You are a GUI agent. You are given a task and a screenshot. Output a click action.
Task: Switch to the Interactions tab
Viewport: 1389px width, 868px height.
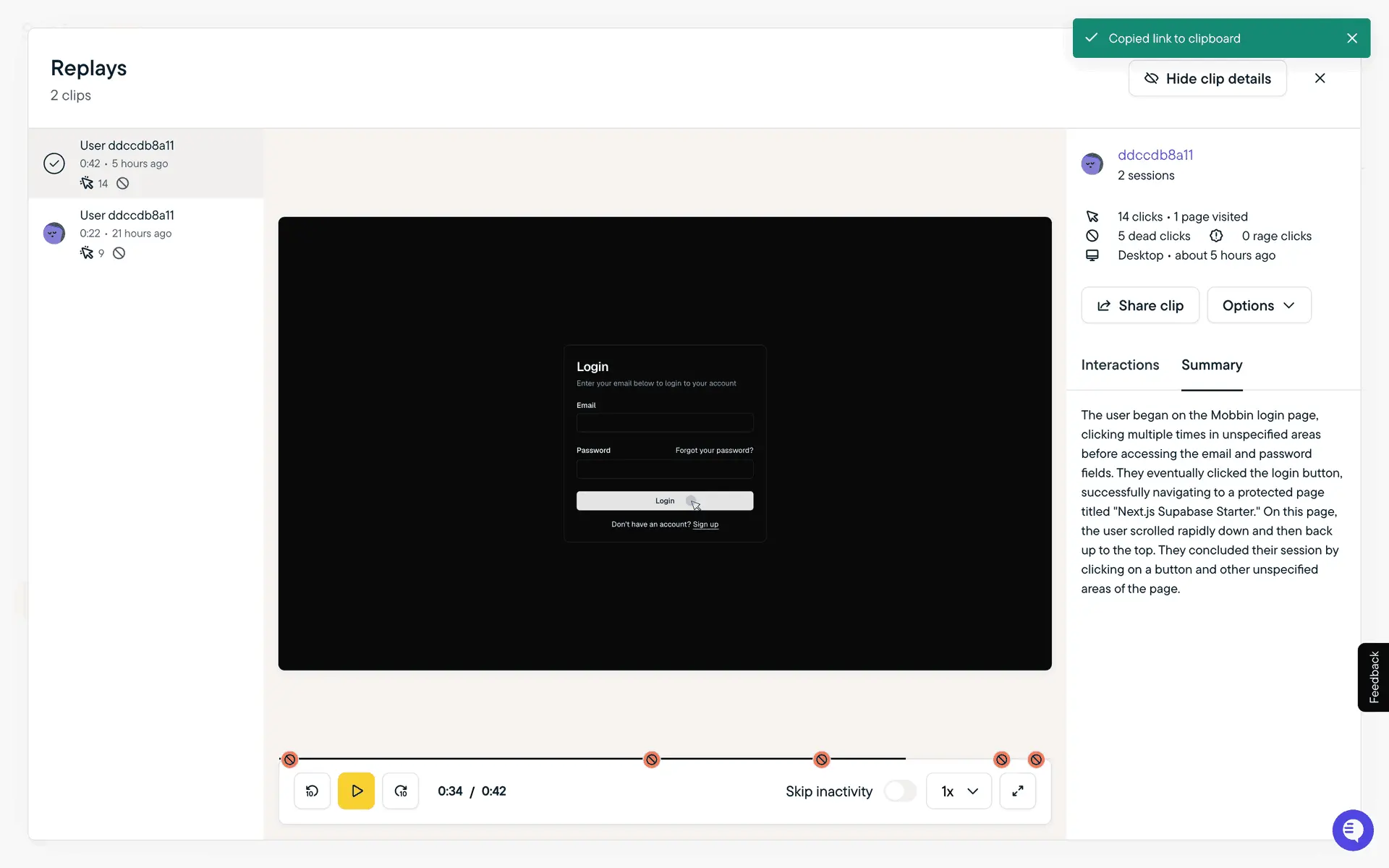point(1119,365)
